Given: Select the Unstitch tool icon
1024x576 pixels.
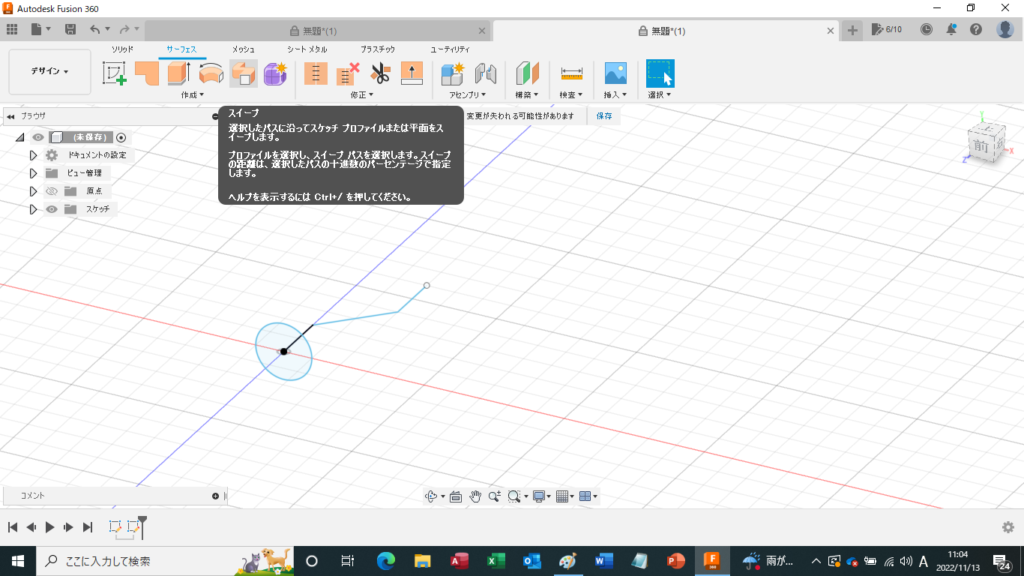Looking at the screenshot, I should point(347,73).
